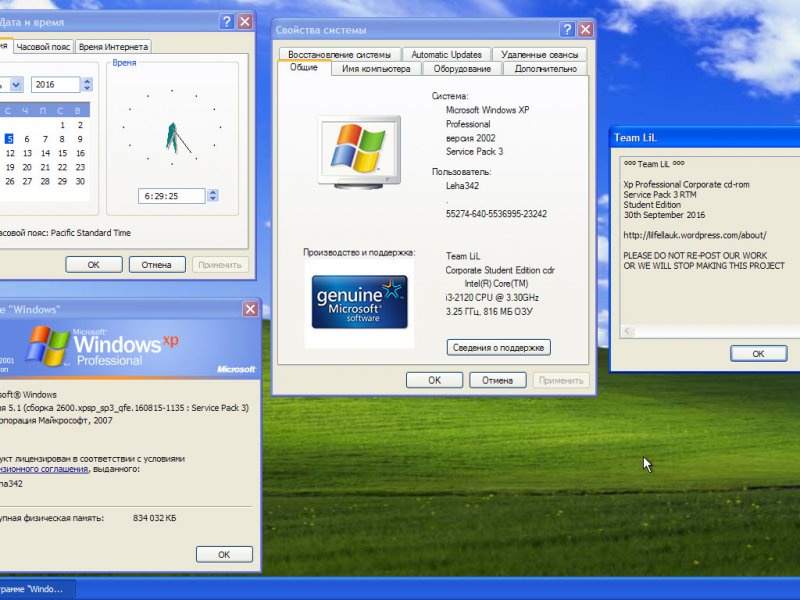800x600 pixels.
Task: Switch to Время Интернета tab
Action: [x=113, y=46]
